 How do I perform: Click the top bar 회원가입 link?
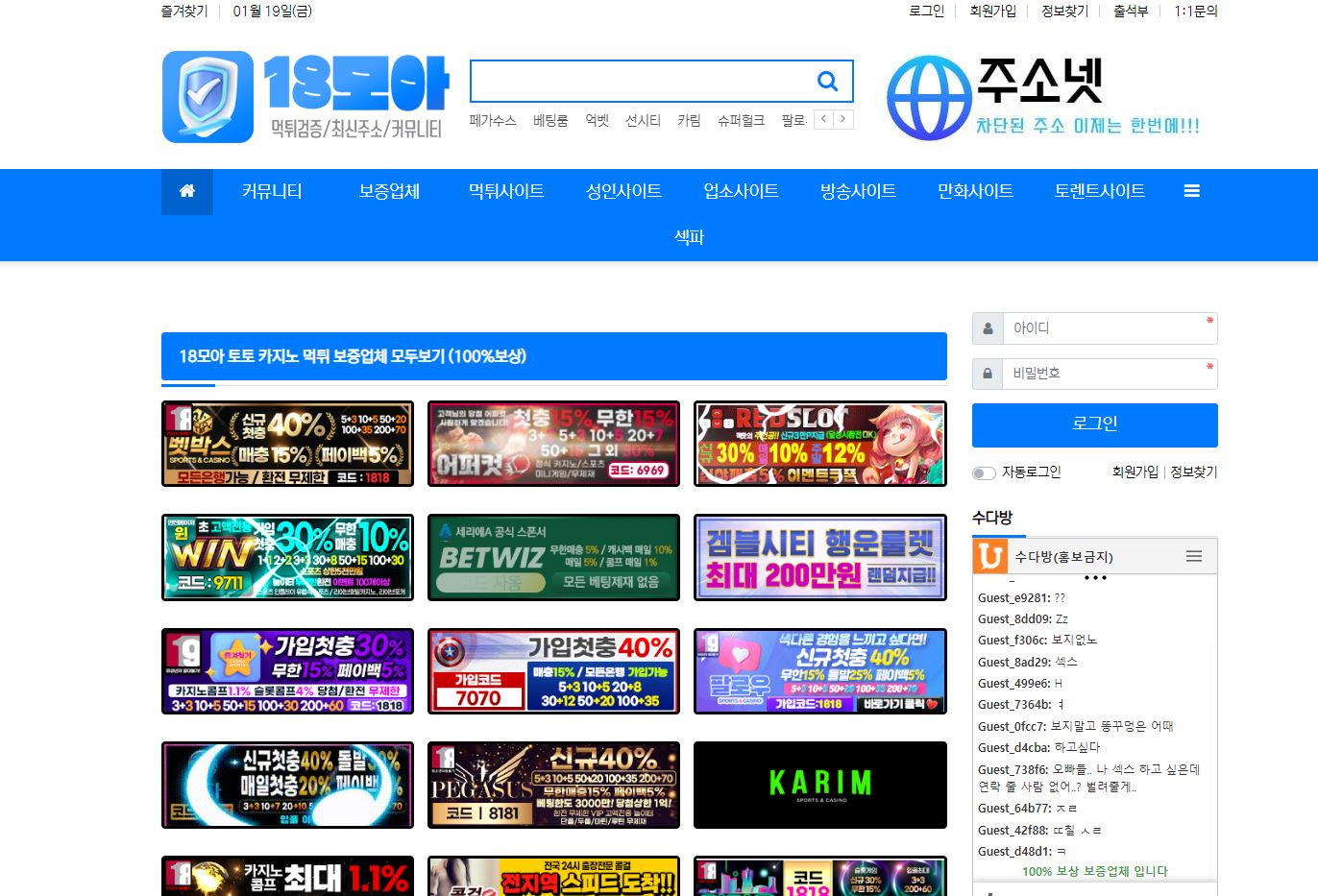coord(992,11)
